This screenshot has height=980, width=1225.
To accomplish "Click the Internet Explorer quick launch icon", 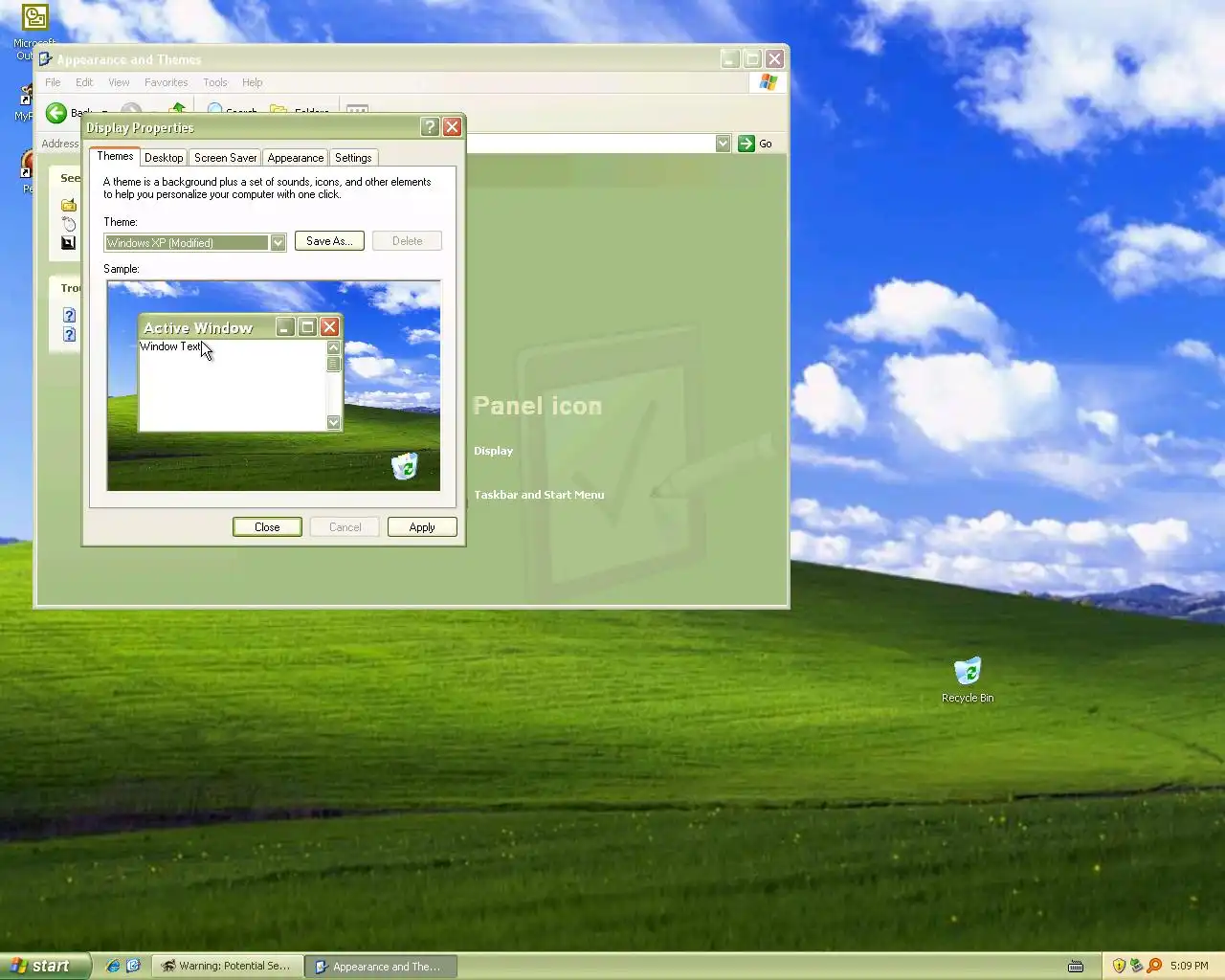I will pos(113,966).
